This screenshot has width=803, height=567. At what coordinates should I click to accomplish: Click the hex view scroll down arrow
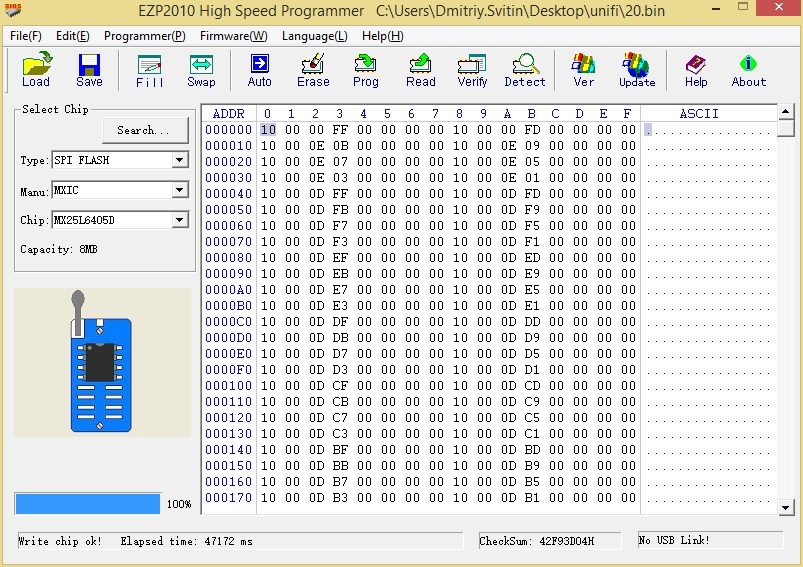(x=786, y=507)
